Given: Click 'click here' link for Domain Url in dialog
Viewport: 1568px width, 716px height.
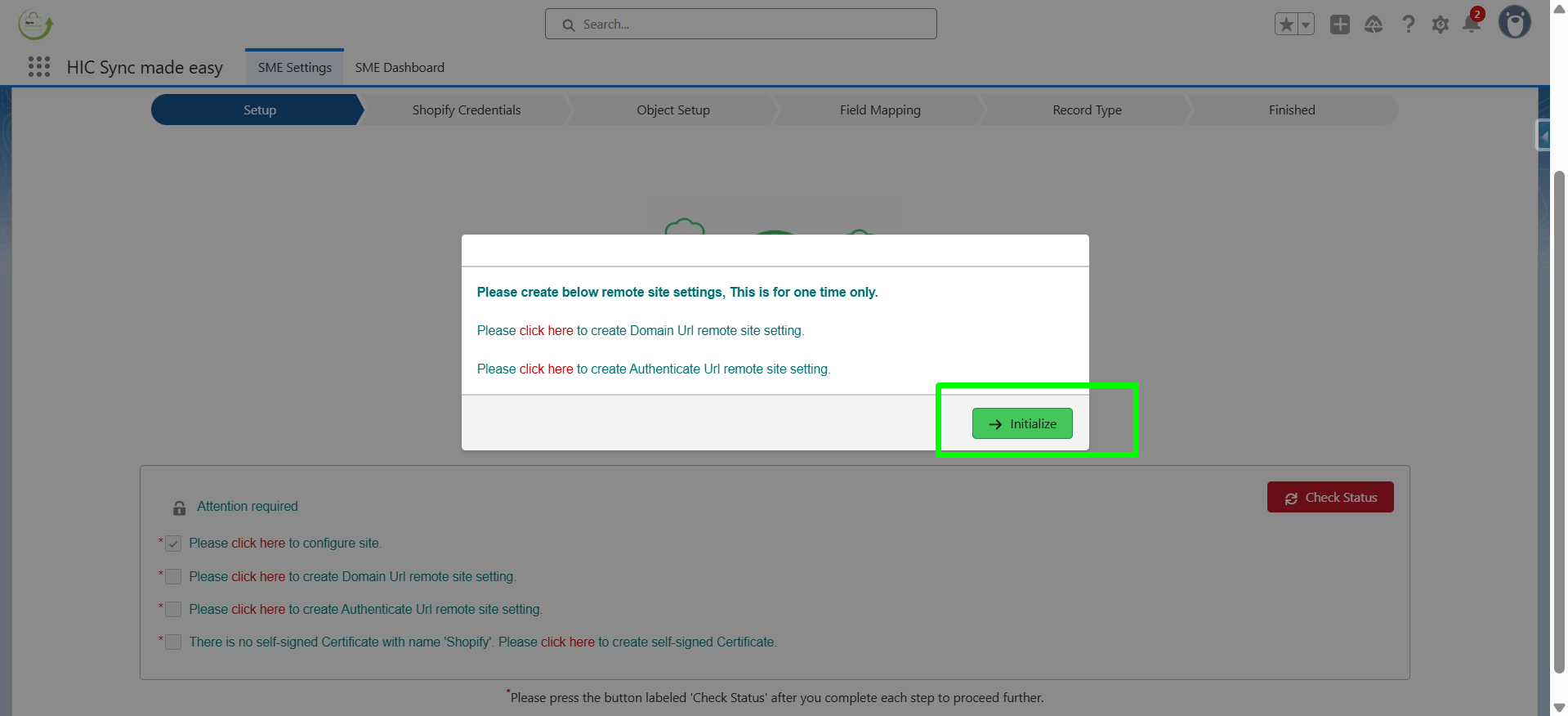Looking at the screenshot, I should [x=546, y=331].
